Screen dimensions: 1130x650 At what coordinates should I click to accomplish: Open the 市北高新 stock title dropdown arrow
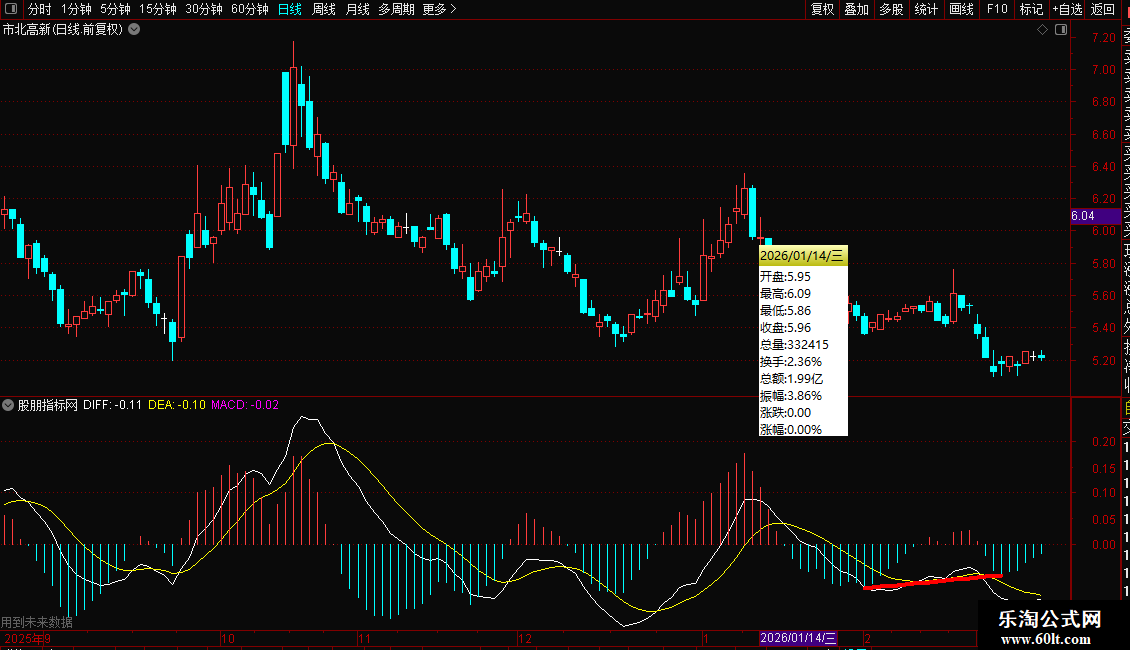[134, 30]
